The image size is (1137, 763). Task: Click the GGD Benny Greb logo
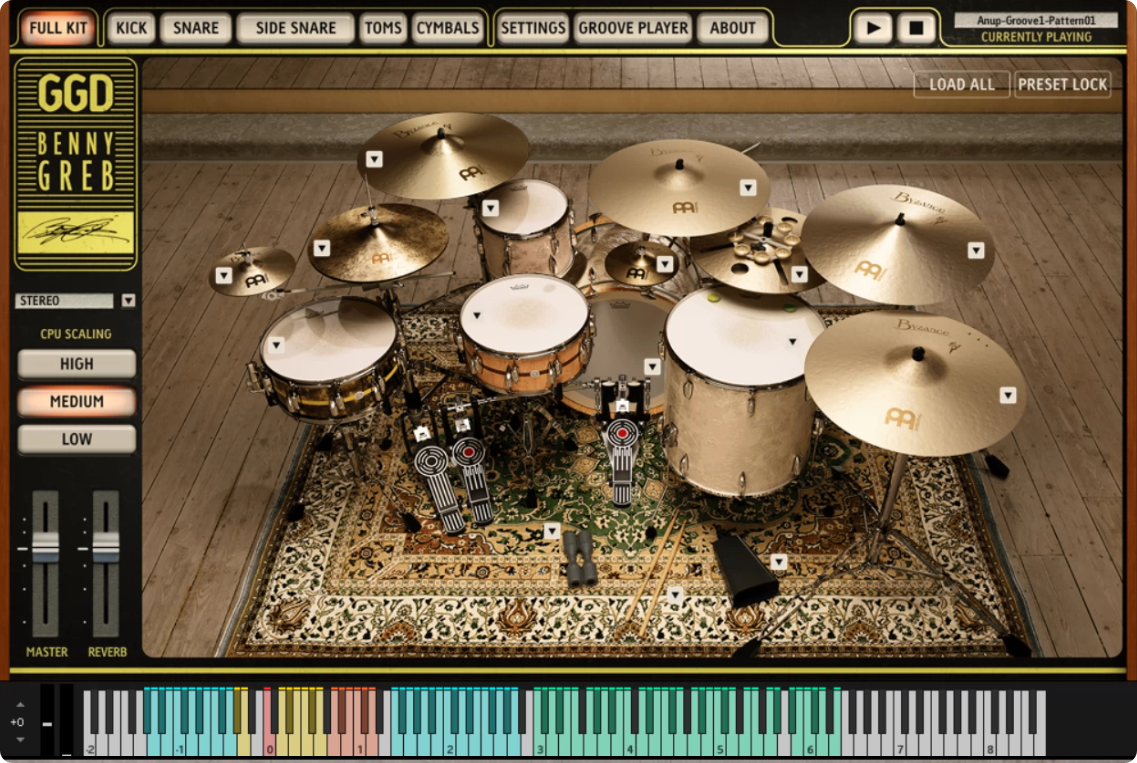pyautogui.click(x=75, y=164)
